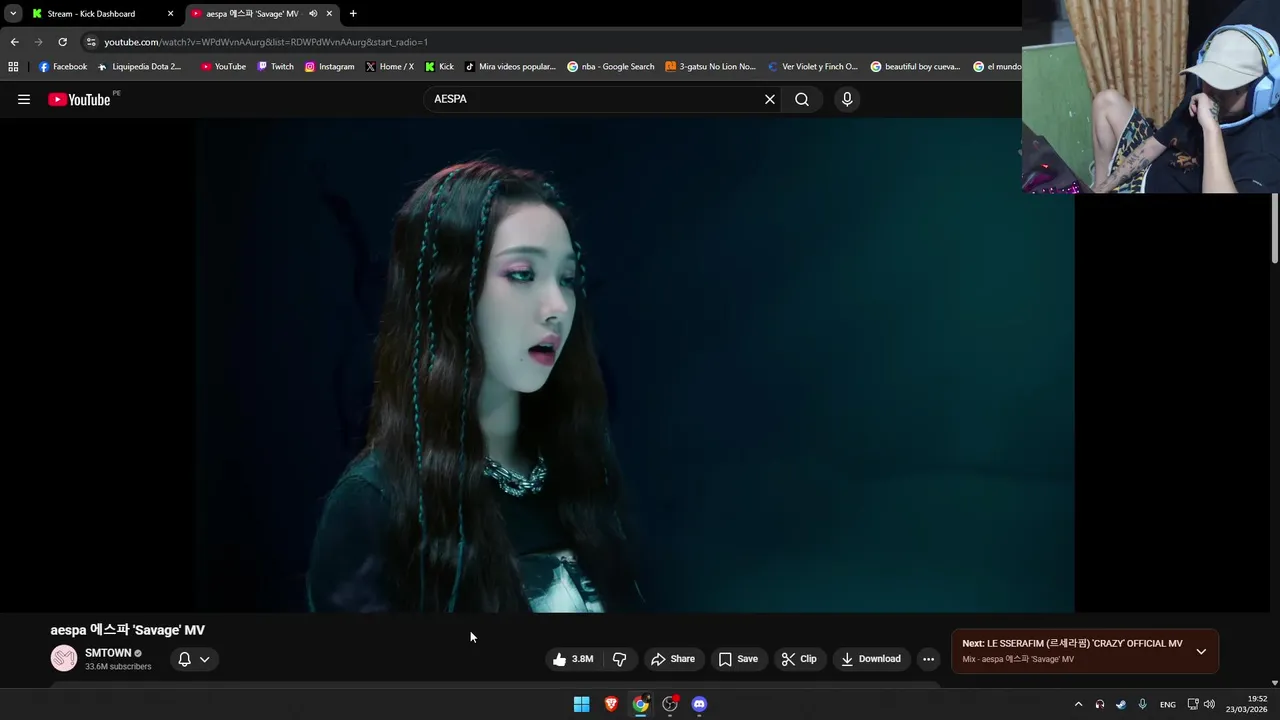This screenshot has width=1280, height=720.
Task: Toggle the SMTOWN notification bell
Action: 184,659
